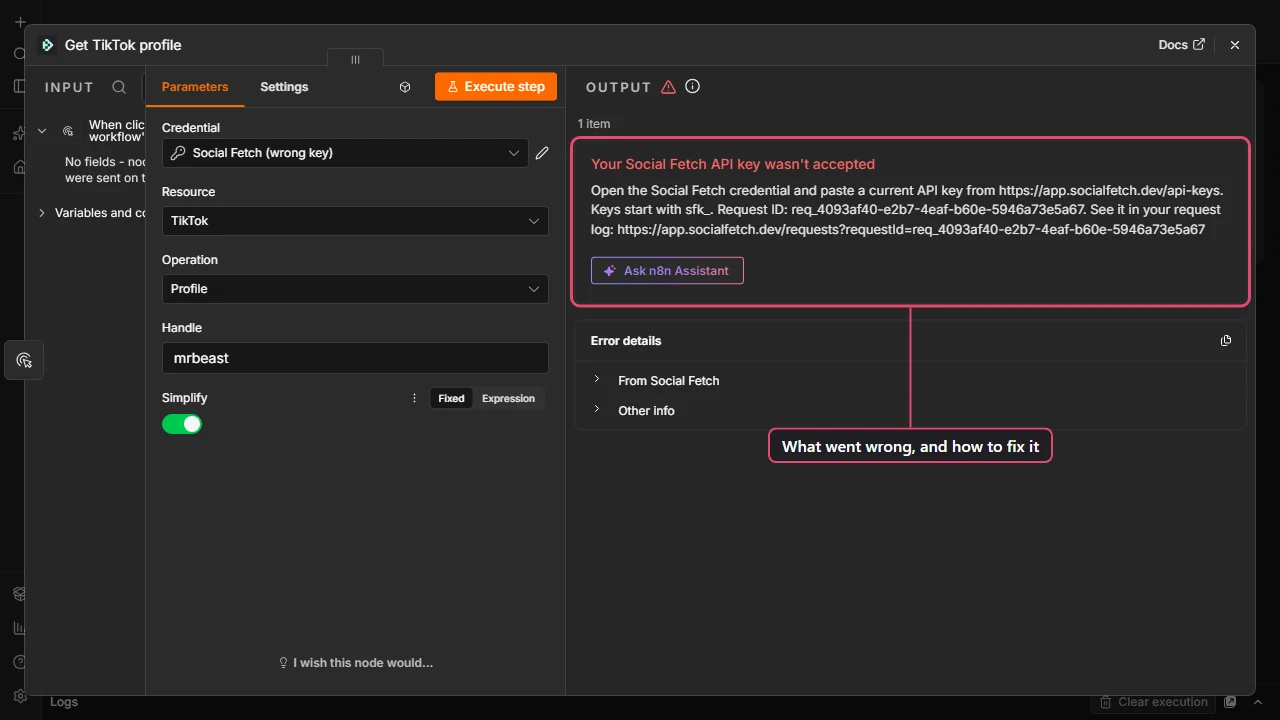This screenshot has width=1280, height=720.
Task: Click the floating manual trigger cursor icon
Action: 24,360
